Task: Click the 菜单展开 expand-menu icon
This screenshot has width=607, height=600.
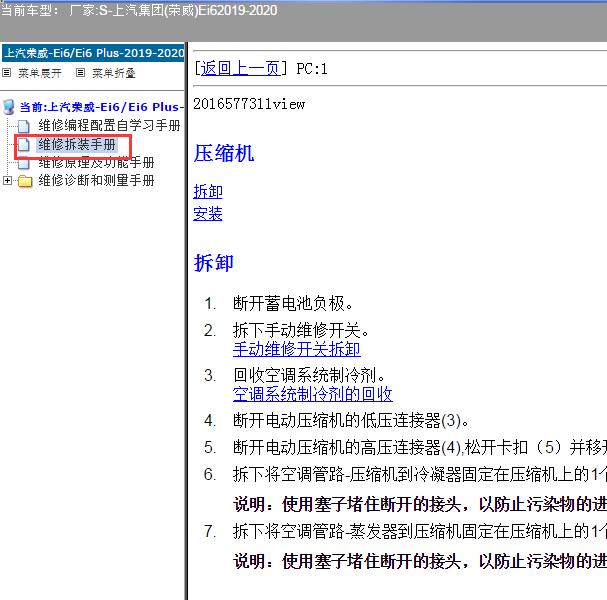Action: pyautogui.click(x=7, y=72)
